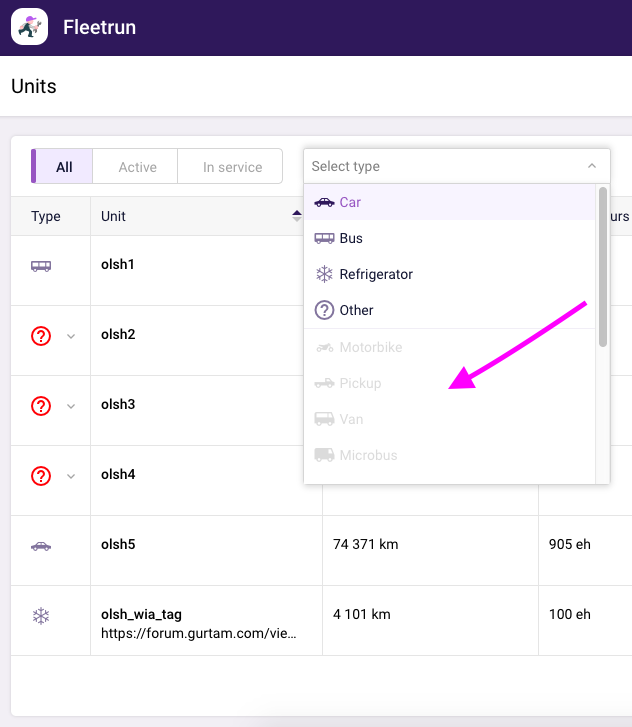
Task: Switch to the Active filter tab
Action: [x=137, y=167]
